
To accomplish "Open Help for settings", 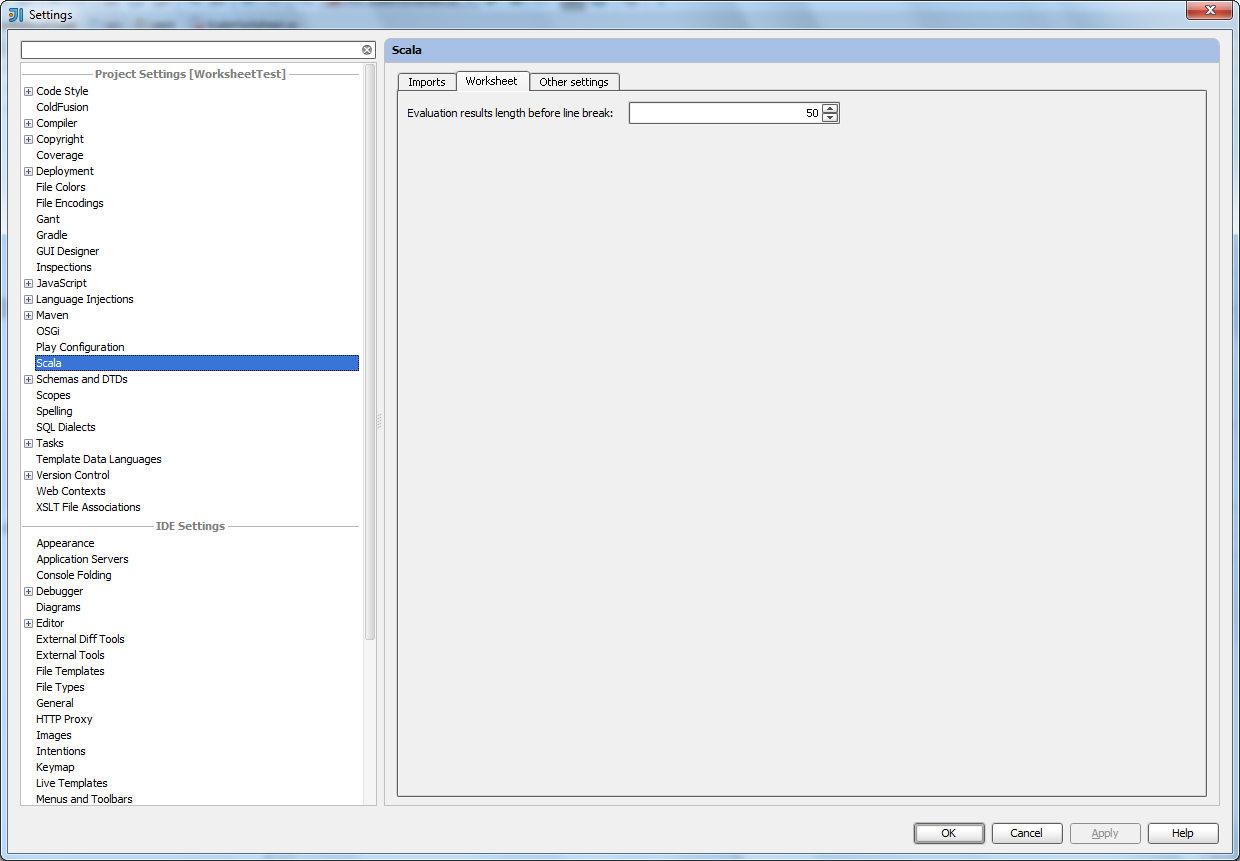I will click(x=1183, y=833).
